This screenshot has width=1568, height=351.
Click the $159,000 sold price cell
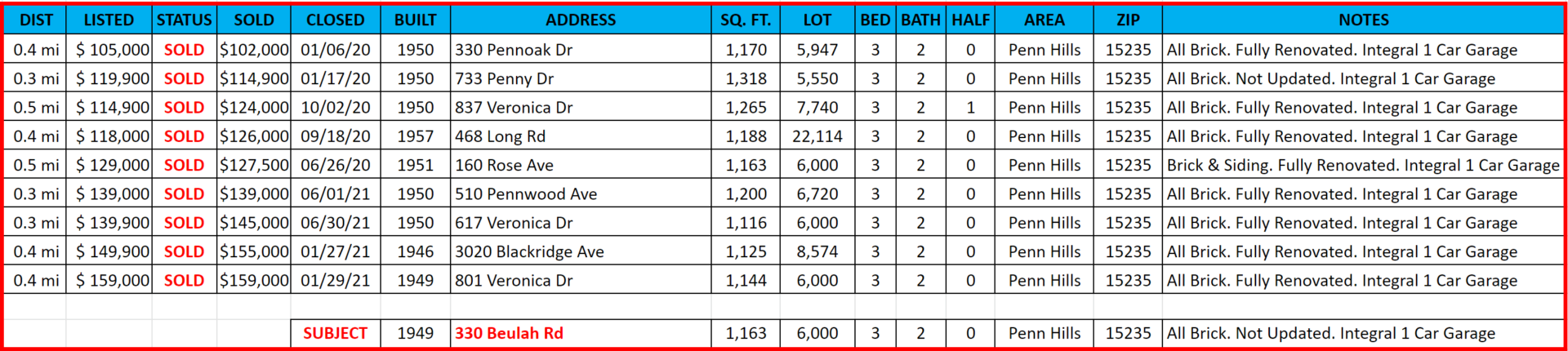point(254,280)
